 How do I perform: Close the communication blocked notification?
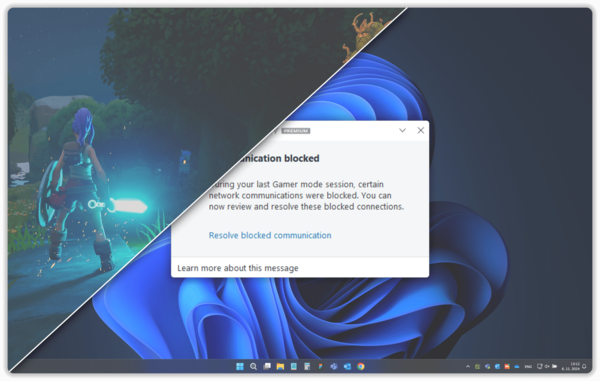coord(421,130)
